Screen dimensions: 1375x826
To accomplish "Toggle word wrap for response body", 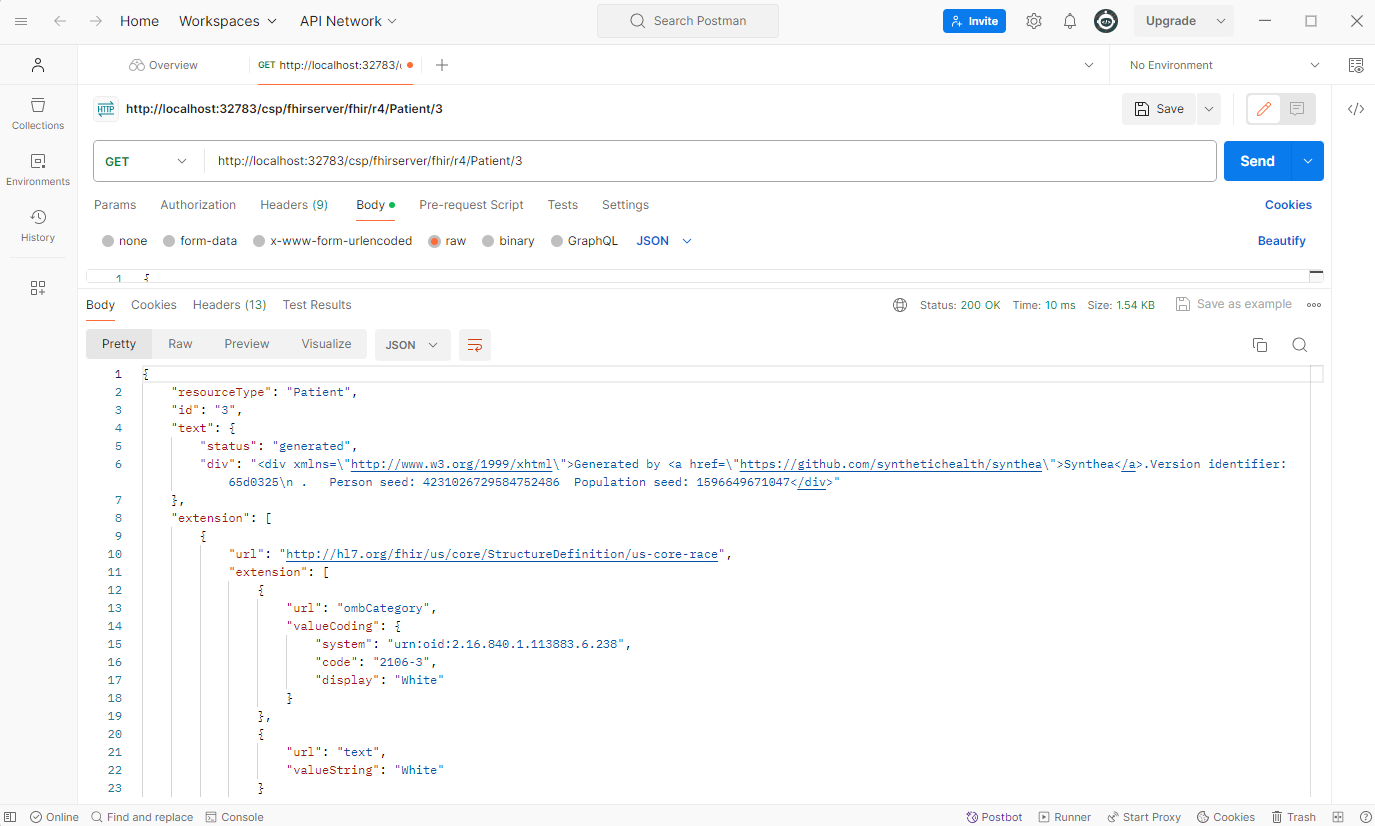I will (475, 345).
